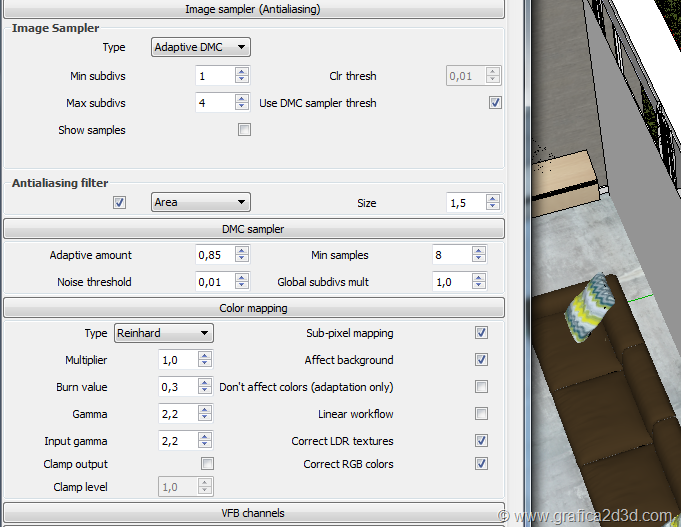Decrease Multiplier with down arrow
This screenshot has height=527, width=681.
pos(205,365)
